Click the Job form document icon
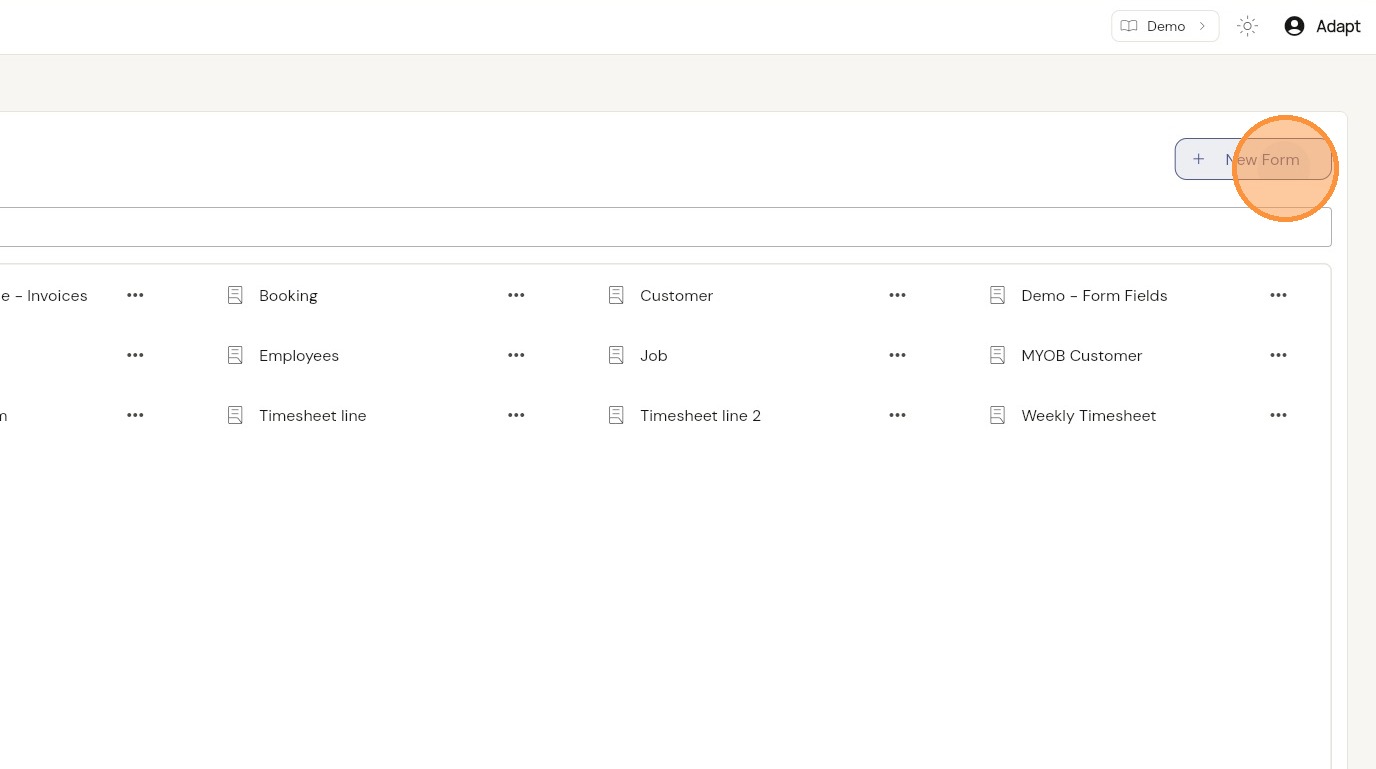Viewport: 1376px width, 769px height. pyautogui.click(x=616, y=355)
